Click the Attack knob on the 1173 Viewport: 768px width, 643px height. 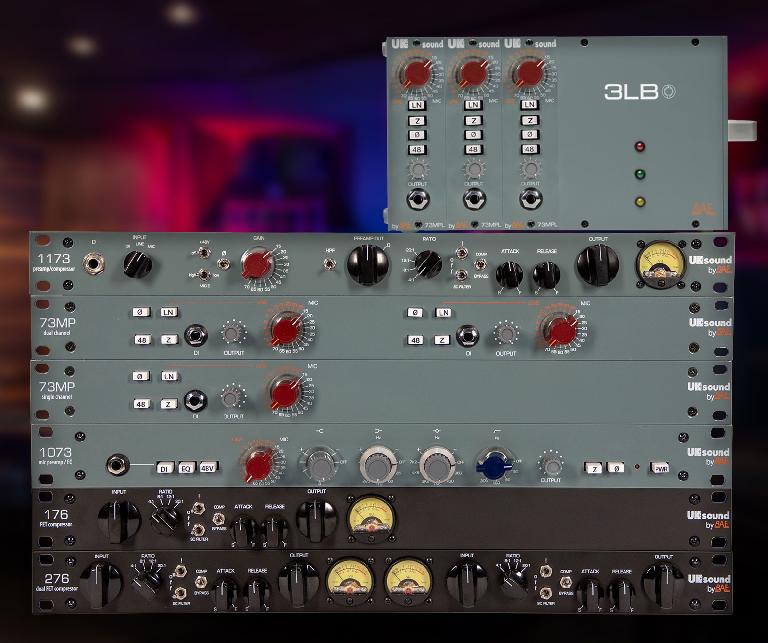point(509,275)
